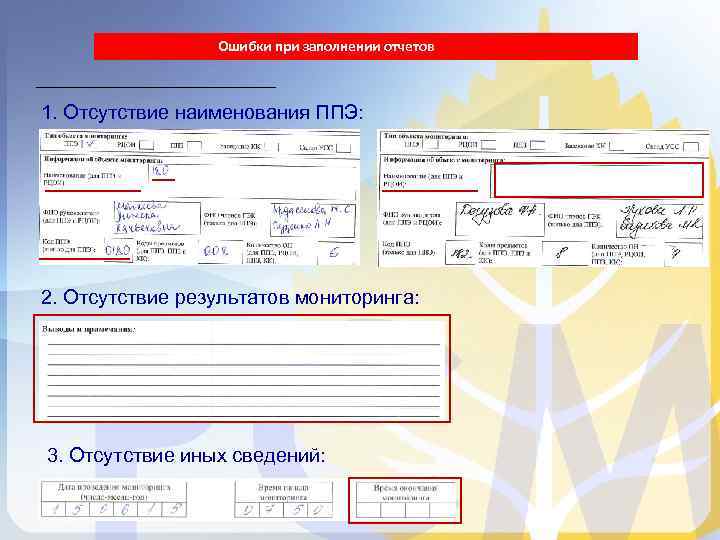This screenshot has width=720, height=540.
Task: Click the first digit cell of Время начала
Action: pyautogui.click(x=247, y=510)
